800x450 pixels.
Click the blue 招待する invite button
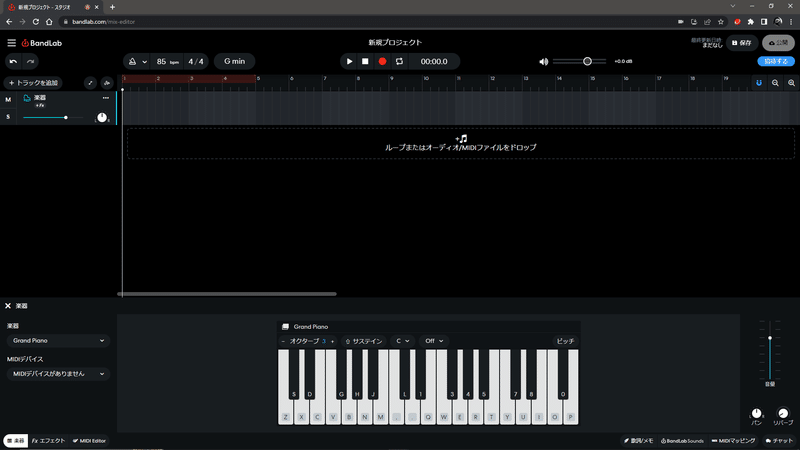(x=776, y=61)
